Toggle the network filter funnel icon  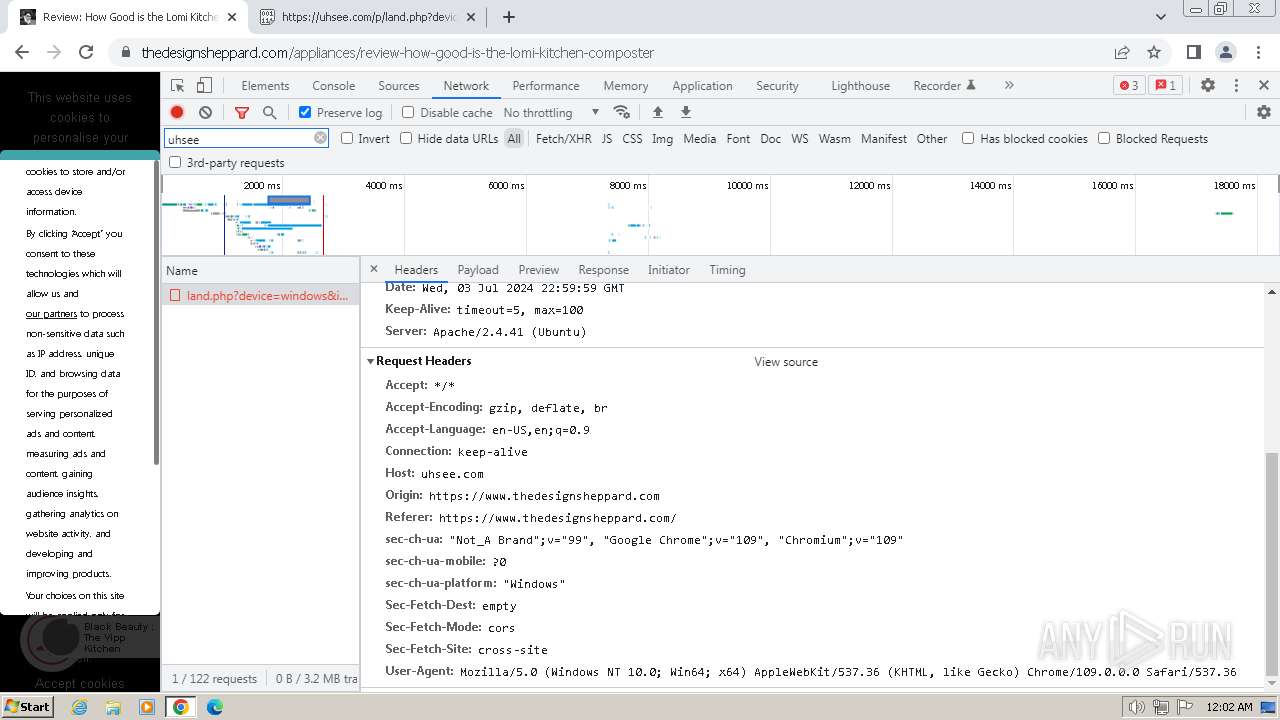coord(241,112)
